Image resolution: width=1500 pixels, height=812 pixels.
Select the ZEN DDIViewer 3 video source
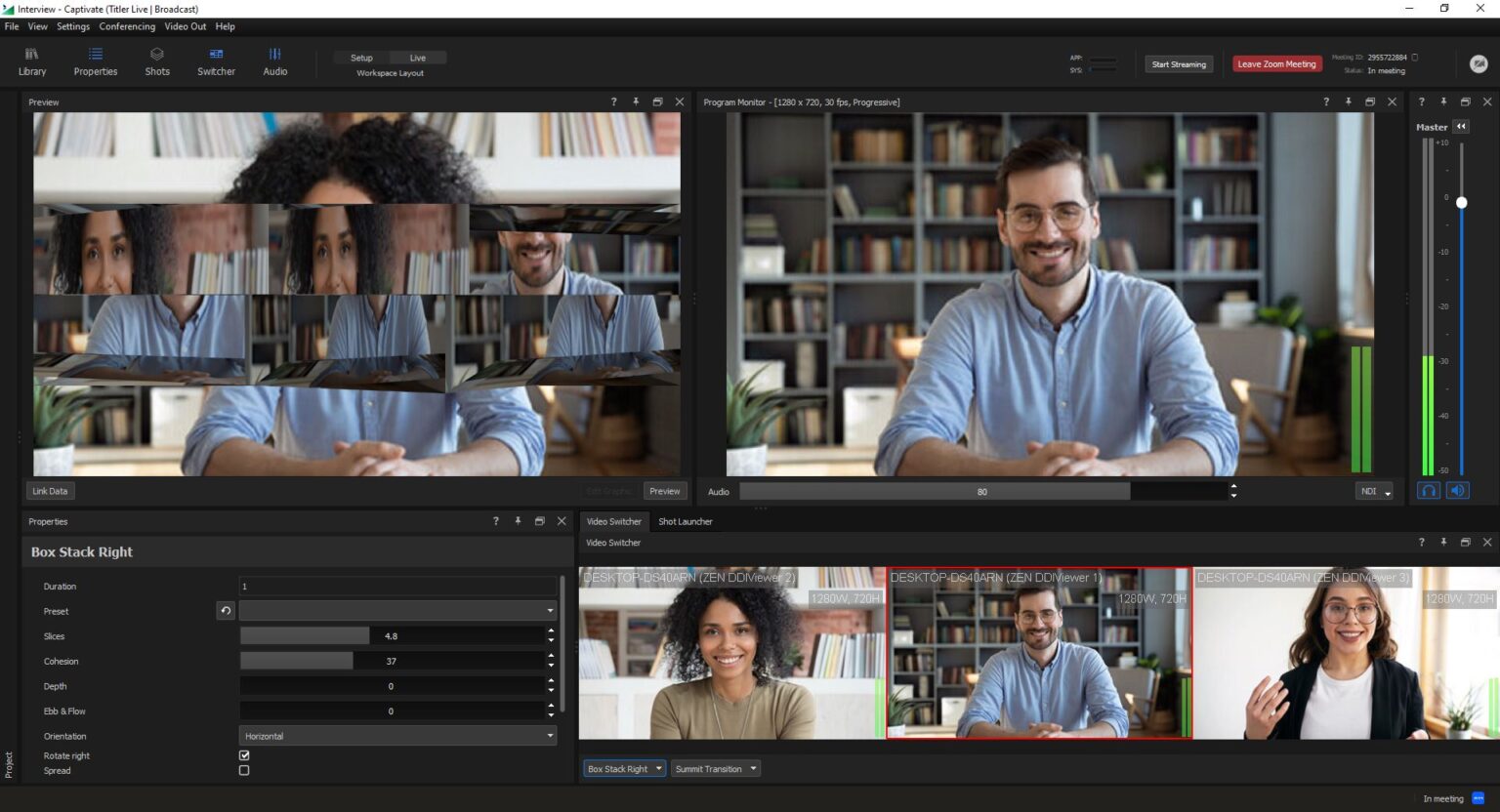coord(1346,653)
